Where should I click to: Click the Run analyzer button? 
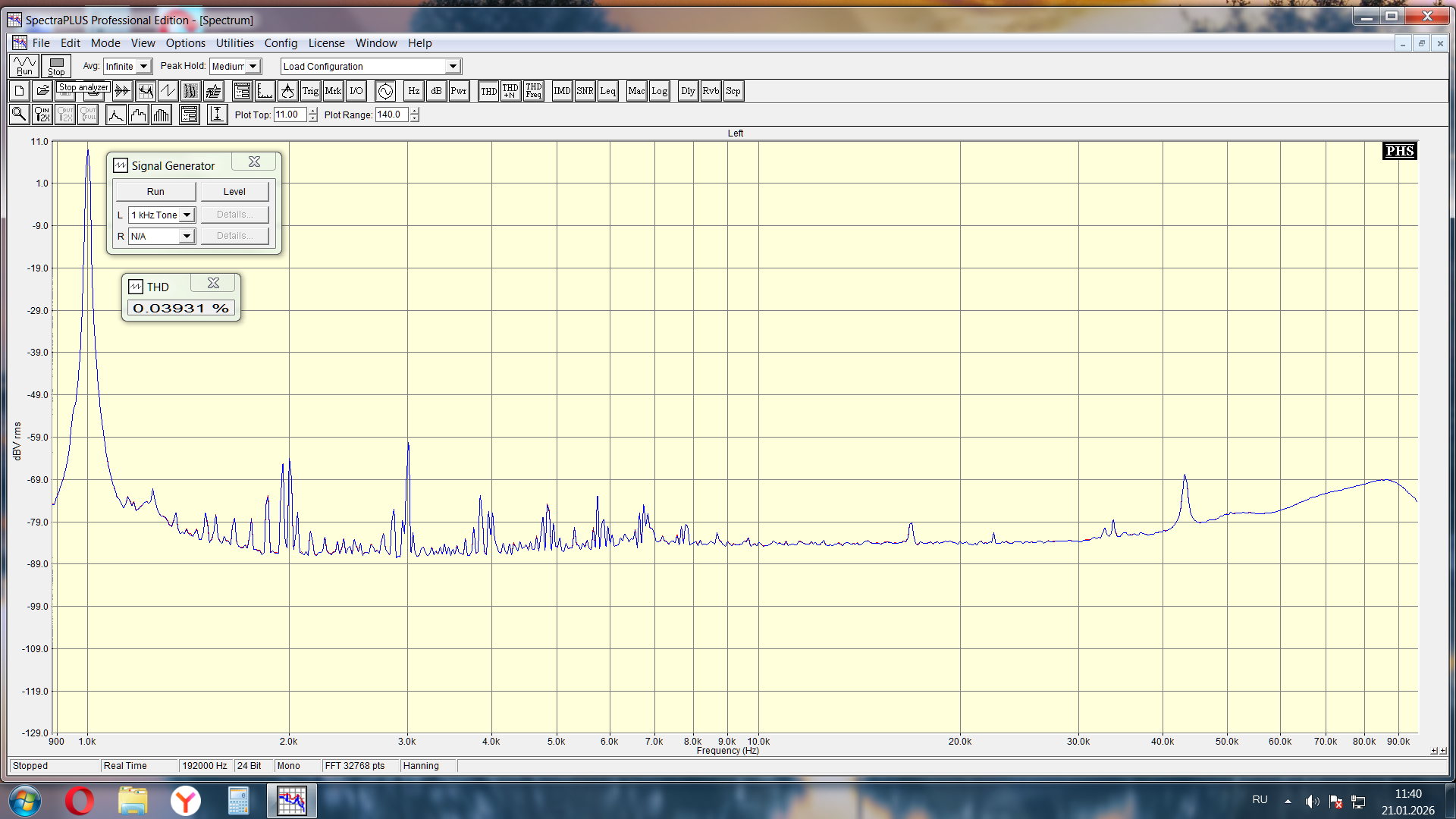tap(24, 66)
